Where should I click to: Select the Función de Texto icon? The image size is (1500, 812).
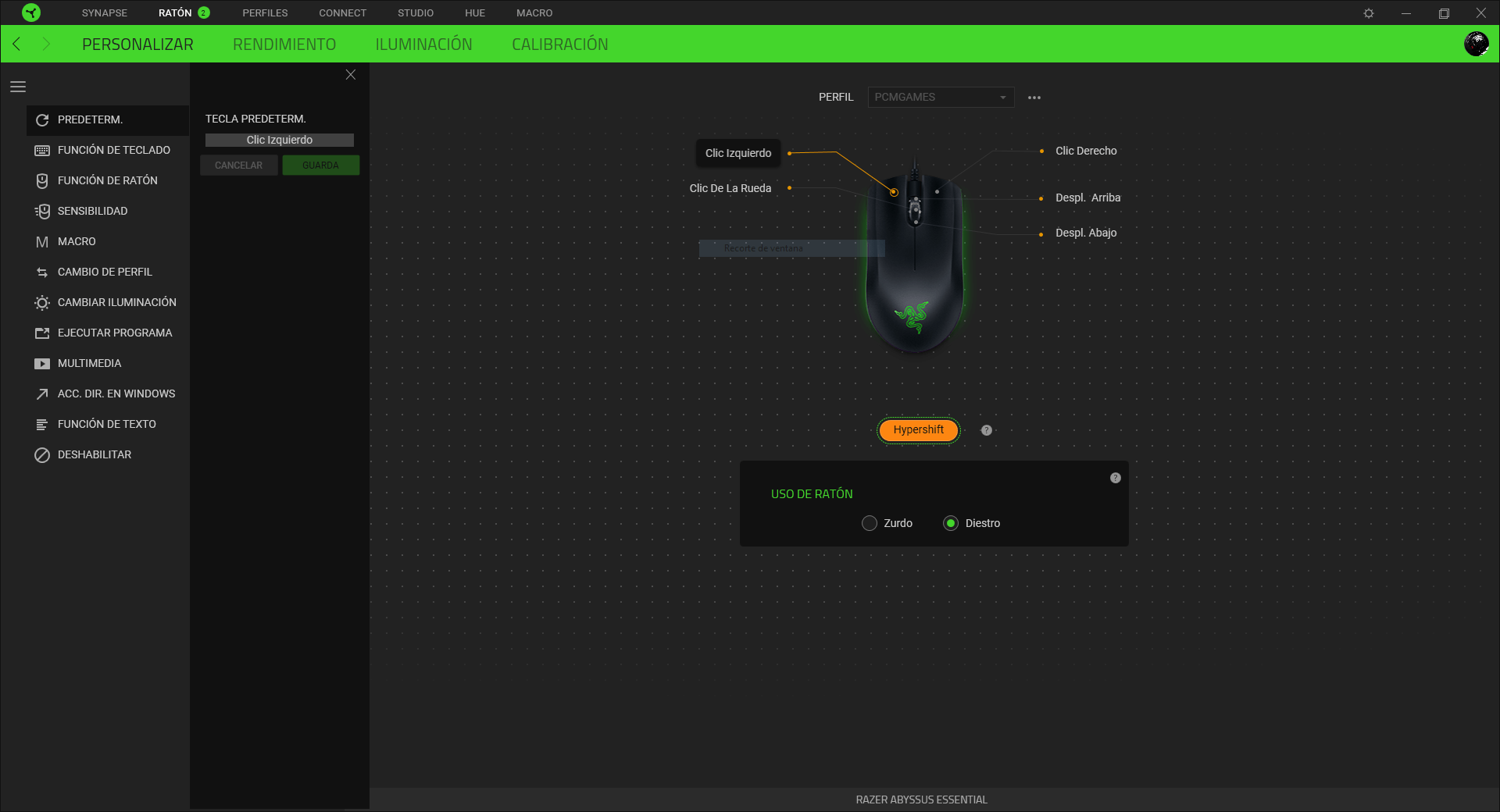click(42, 425)
